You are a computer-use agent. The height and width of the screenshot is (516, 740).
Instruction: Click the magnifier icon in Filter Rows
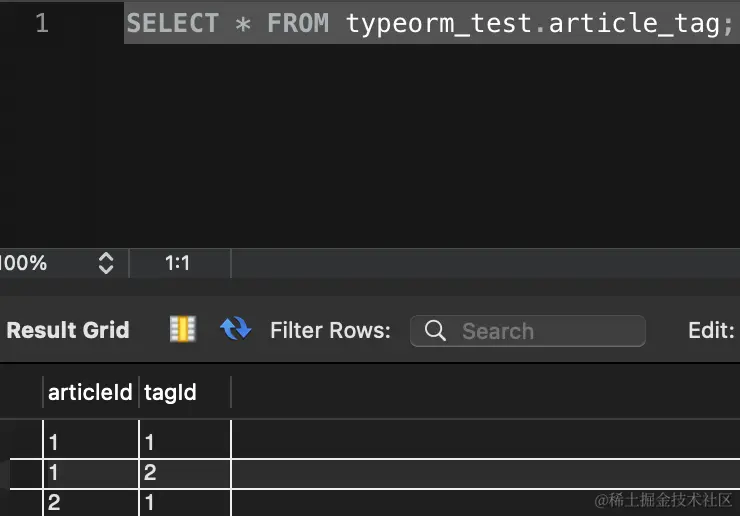tap(435, 331)
